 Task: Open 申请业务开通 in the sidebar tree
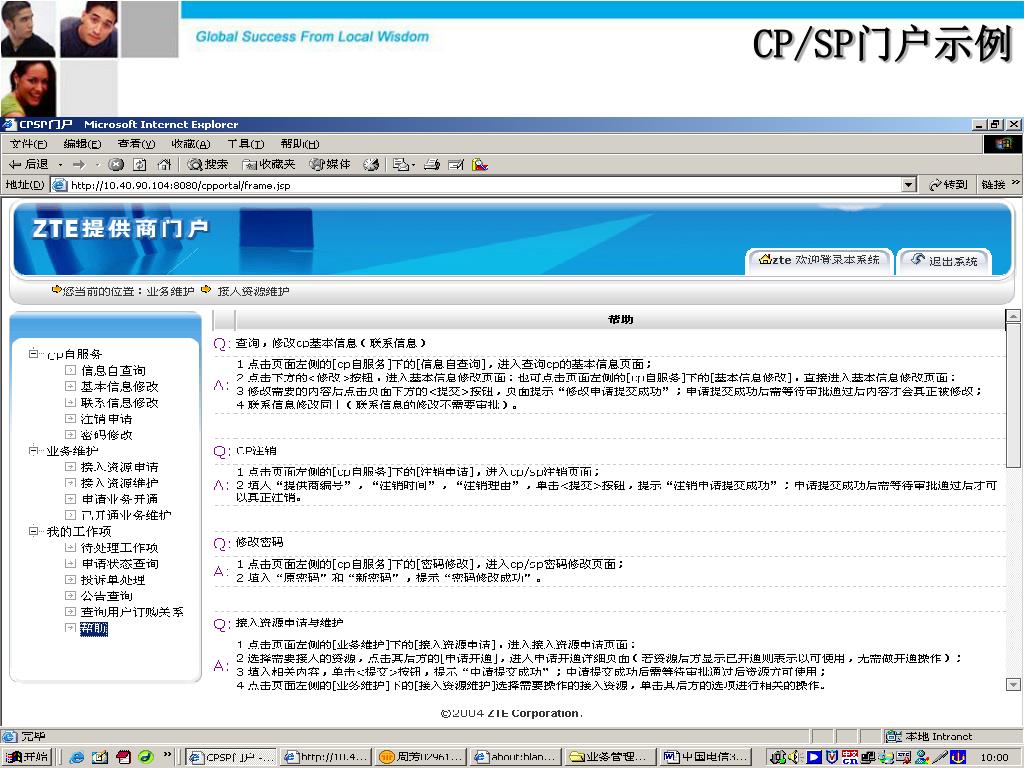pos(120,499)
